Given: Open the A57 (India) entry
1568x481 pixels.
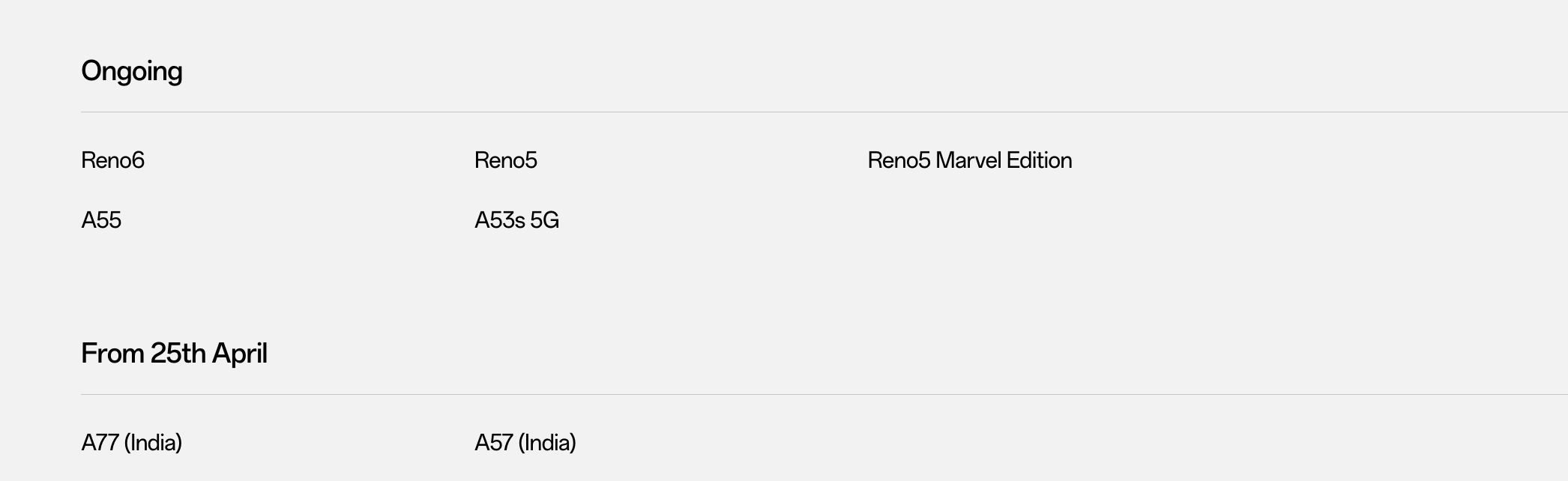Looking at the screenshot, I should coord(525,443).
